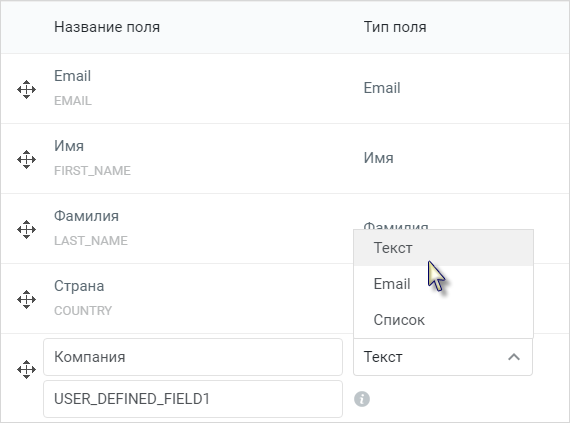Click the move icon beside Имя field

27,160
